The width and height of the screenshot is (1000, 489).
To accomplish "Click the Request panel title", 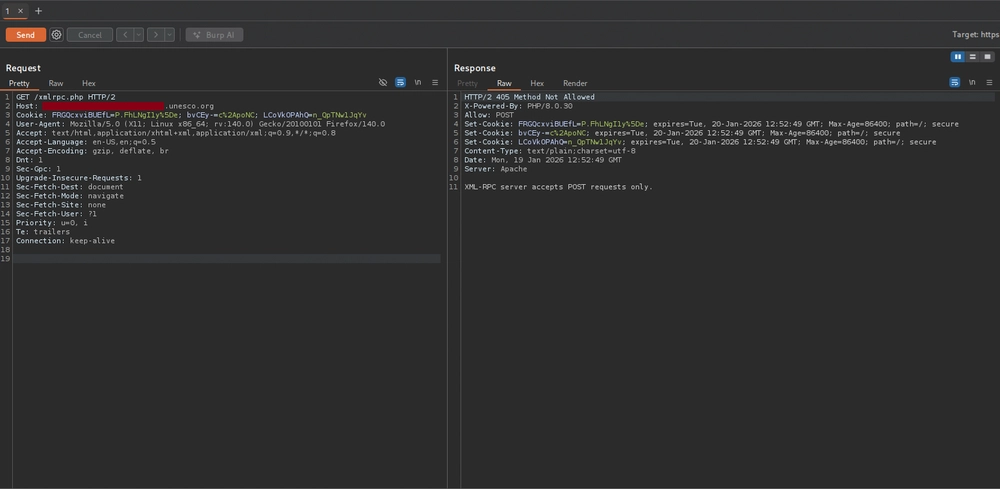I will 23,68.
